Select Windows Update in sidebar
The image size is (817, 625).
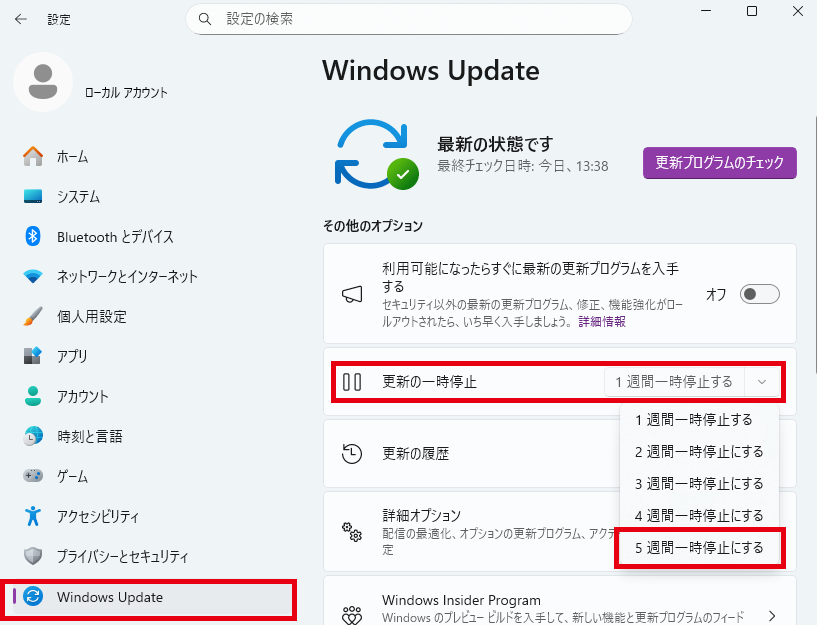(110, 598)
